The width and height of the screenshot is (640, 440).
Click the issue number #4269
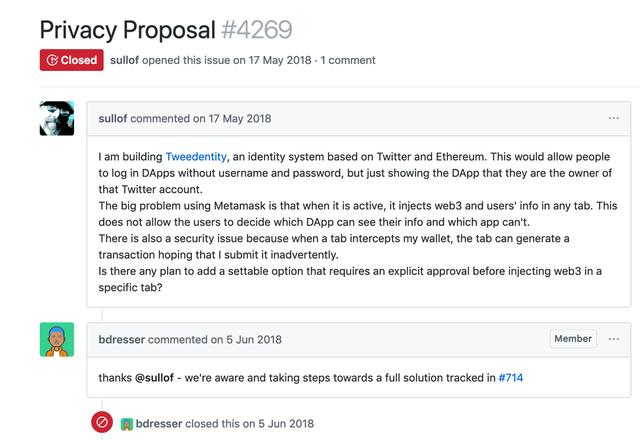[257, 30]
